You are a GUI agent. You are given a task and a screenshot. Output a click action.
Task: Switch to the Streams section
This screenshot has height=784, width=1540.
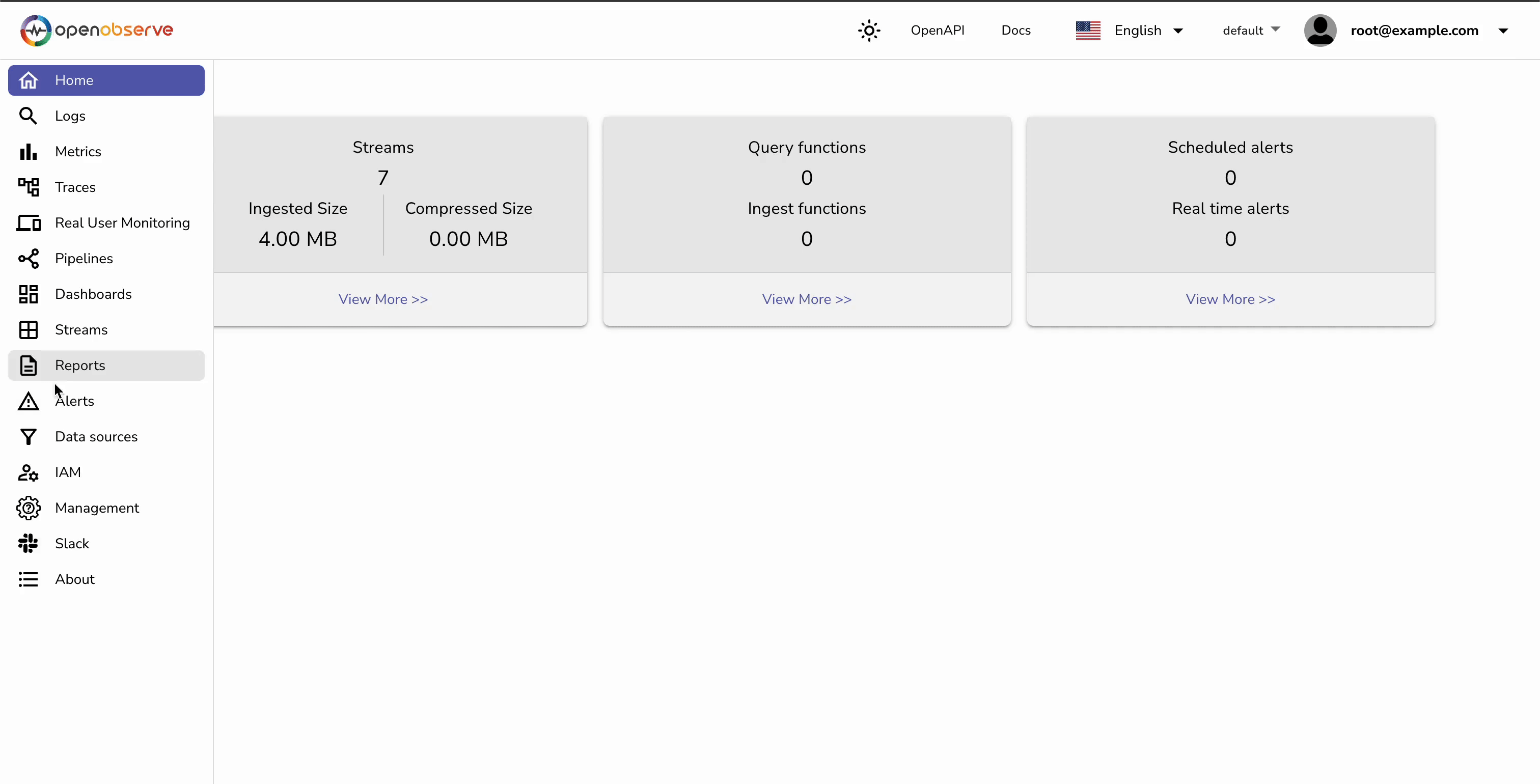coord(82,329)
